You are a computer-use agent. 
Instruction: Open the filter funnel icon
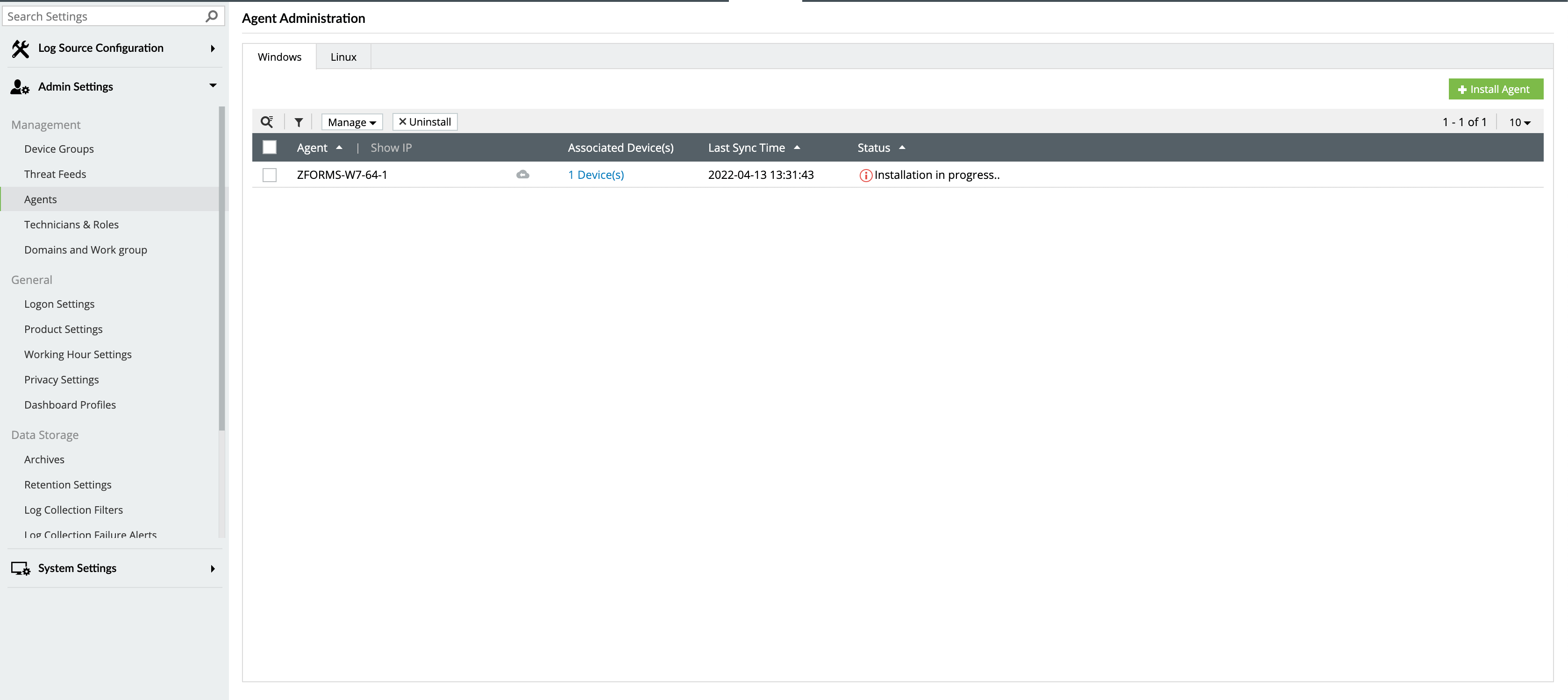click(x=298, y=122)
